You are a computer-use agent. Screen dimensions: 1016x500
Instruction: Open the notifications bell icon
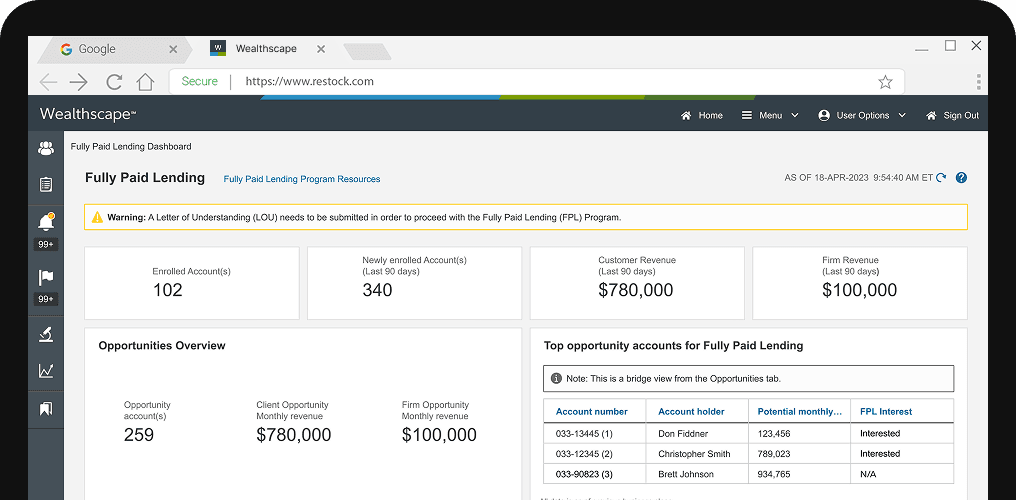[x=46, y=223]
